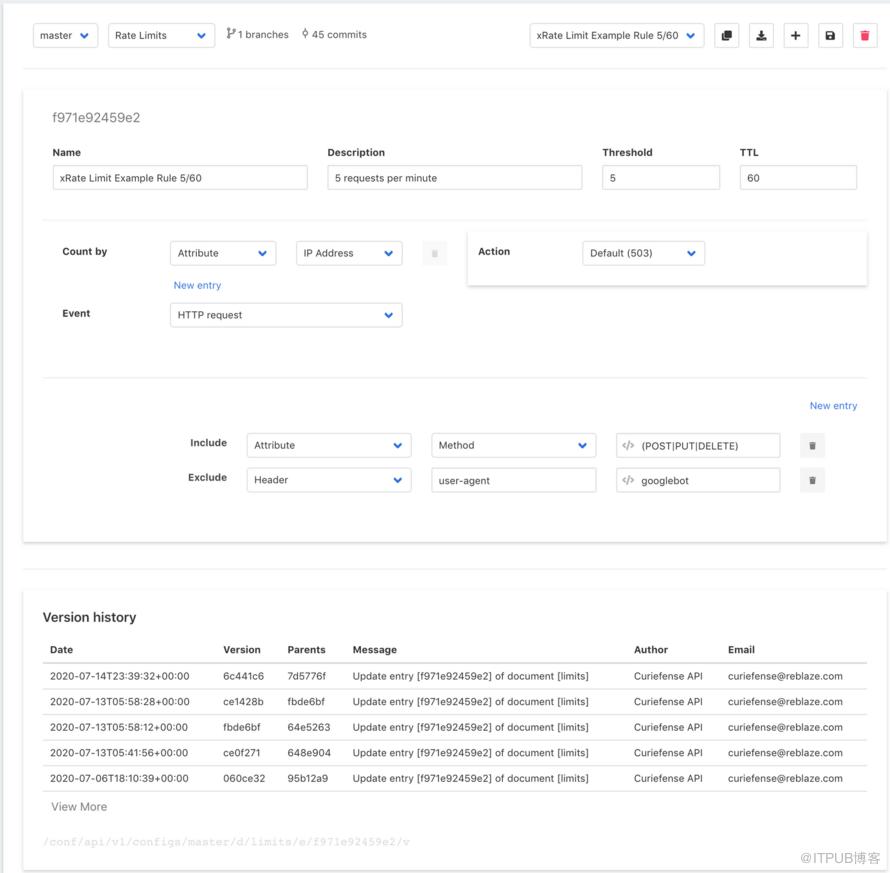Open the IP Address dropdown
890x873 pixels.
point(349,253)
